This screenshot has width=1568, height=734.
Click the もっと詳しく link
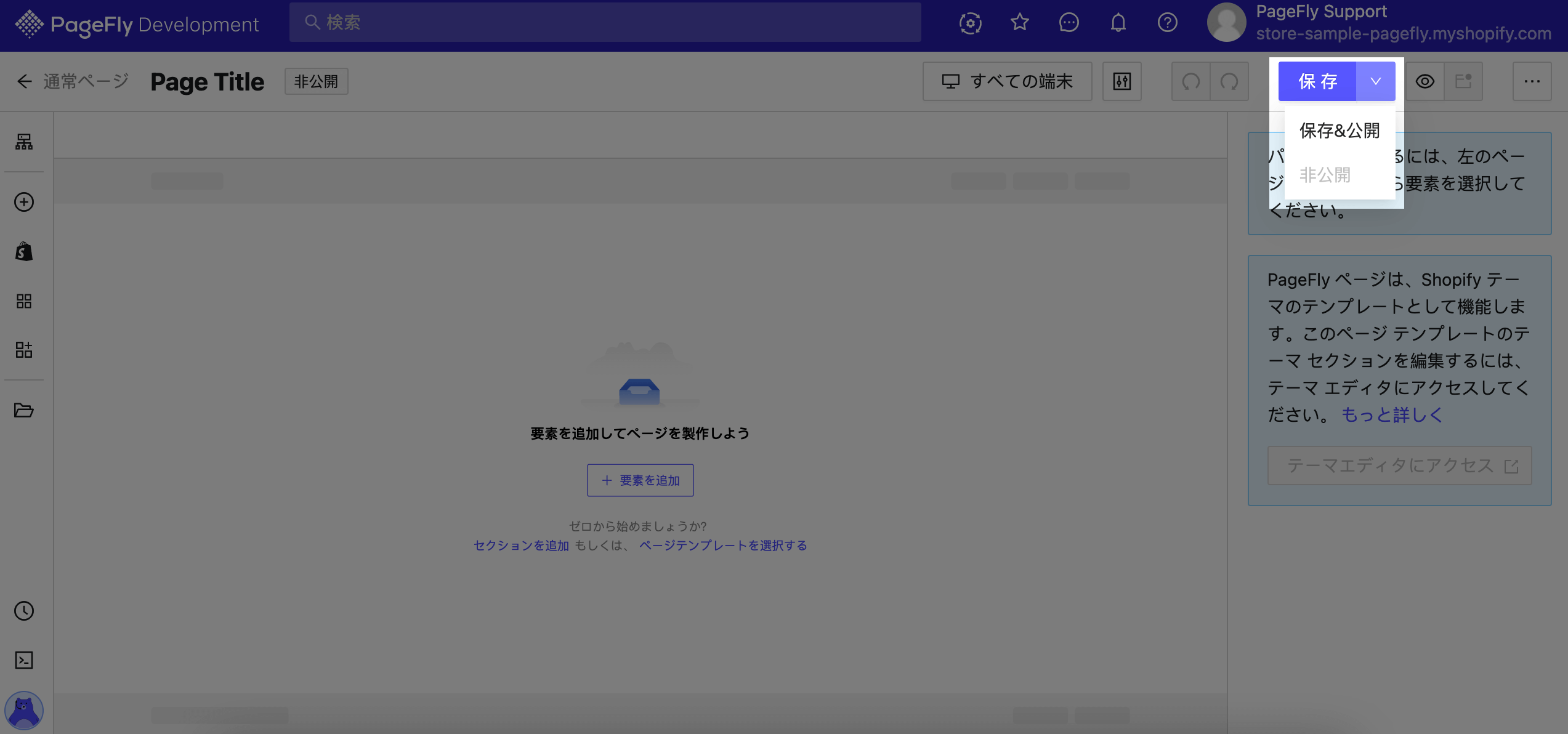point(1392,415)
